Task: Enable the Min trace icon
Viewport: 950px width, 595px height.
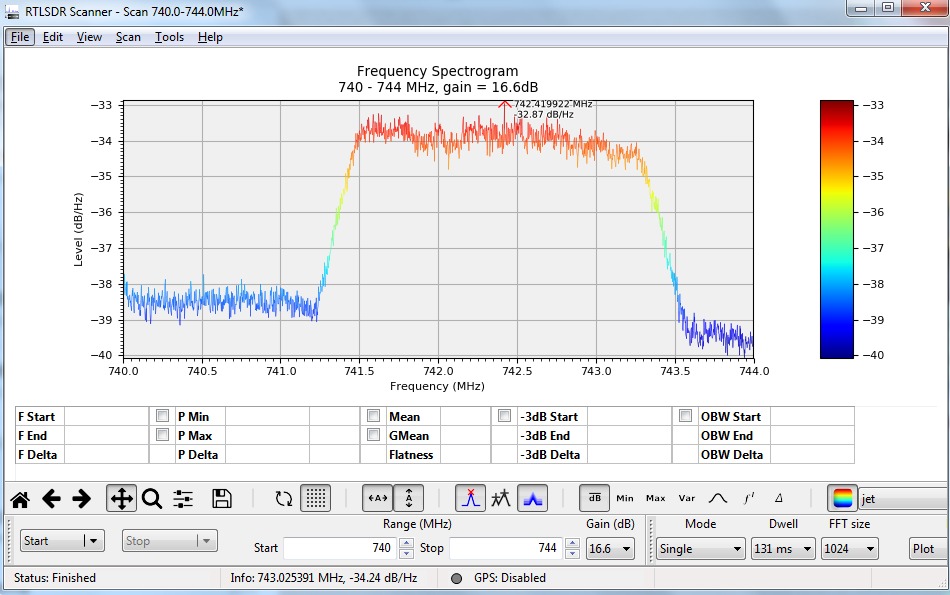Action: click(x=625, y=499)
